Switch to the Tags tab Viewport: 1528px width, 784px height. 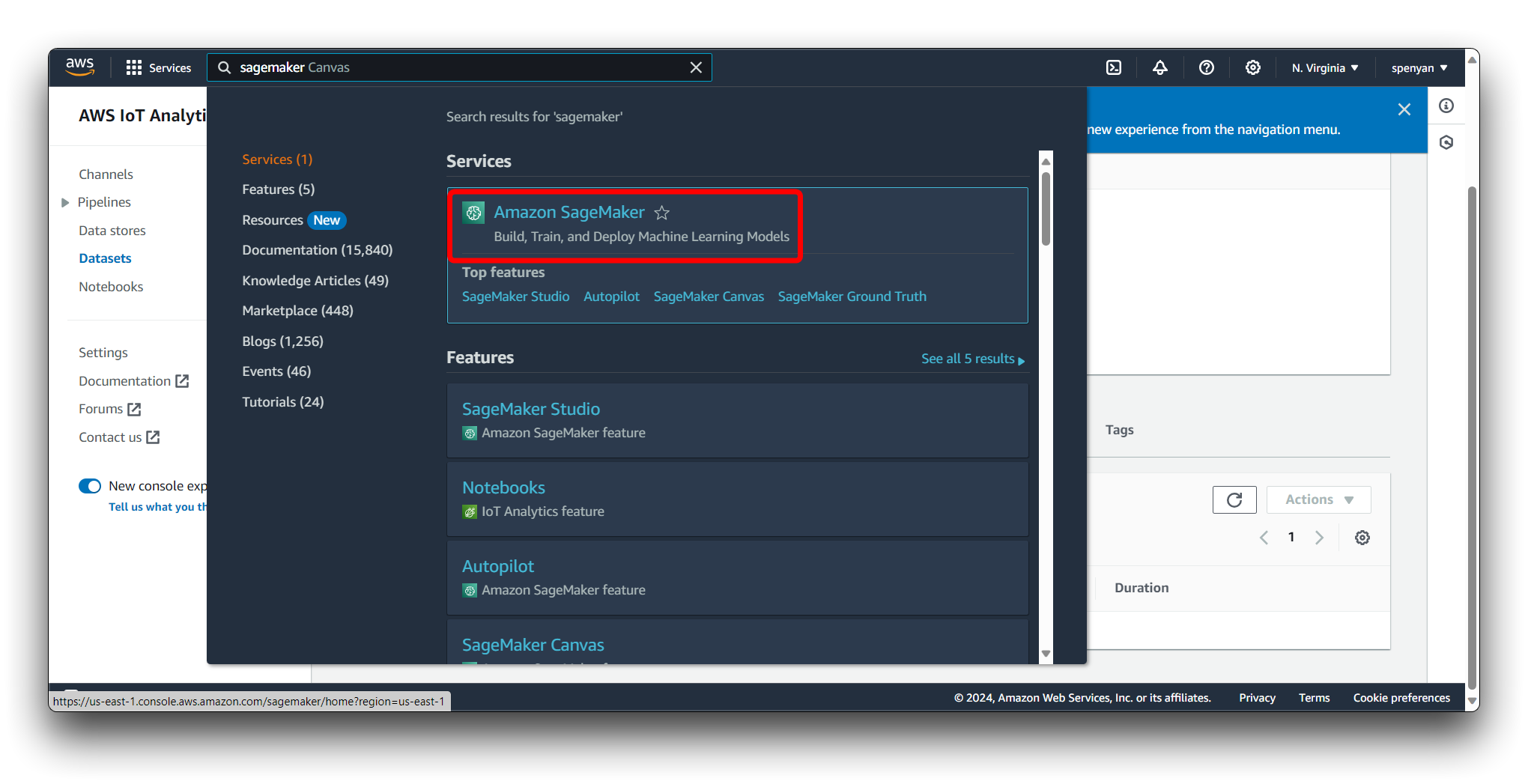(1119, 430)
